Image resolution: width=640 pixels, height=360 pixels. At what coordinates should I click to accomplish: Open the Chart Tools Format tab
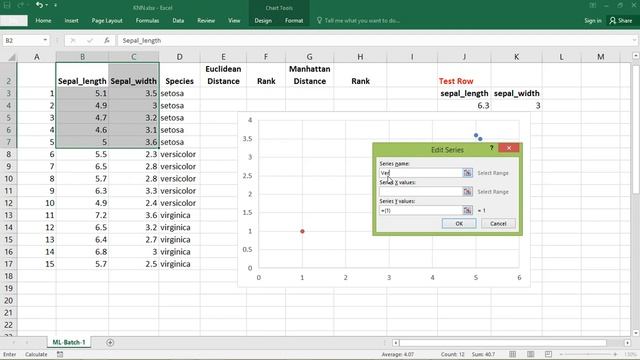(x=294, y=20)
